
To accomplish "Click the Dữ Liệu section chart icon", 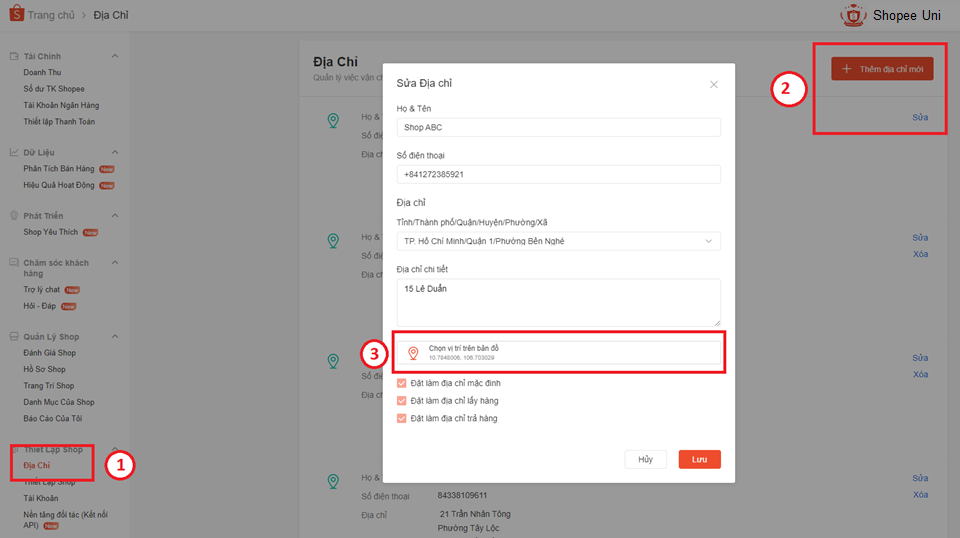I will click(x=14, y=152).
